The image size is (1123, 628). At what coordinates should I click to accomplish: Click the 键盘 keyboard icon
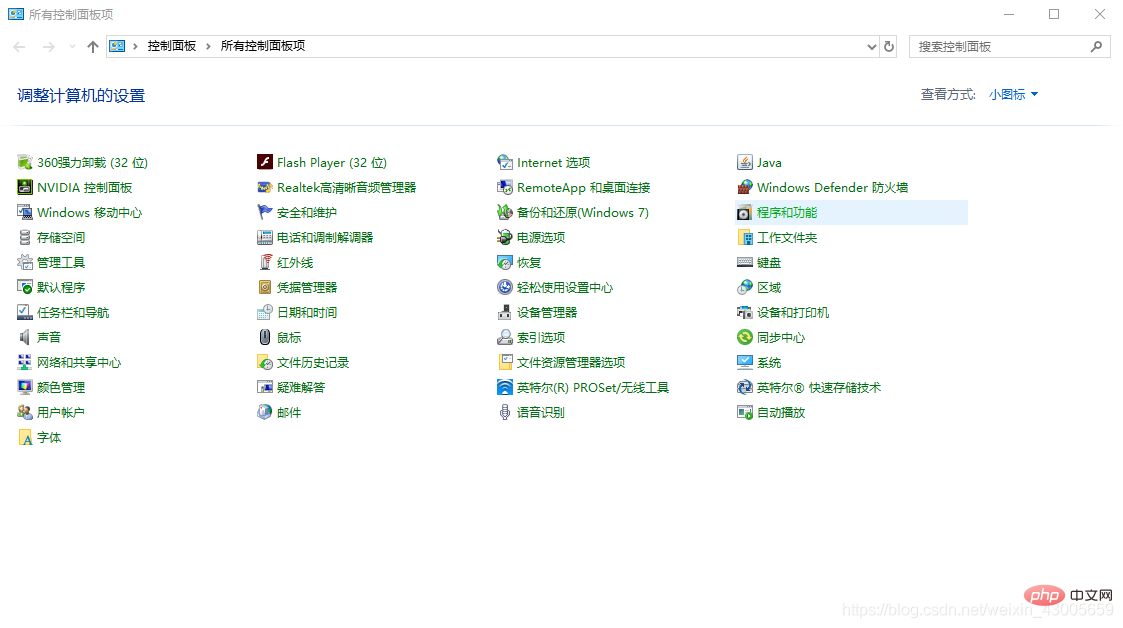tap(744, 263)
